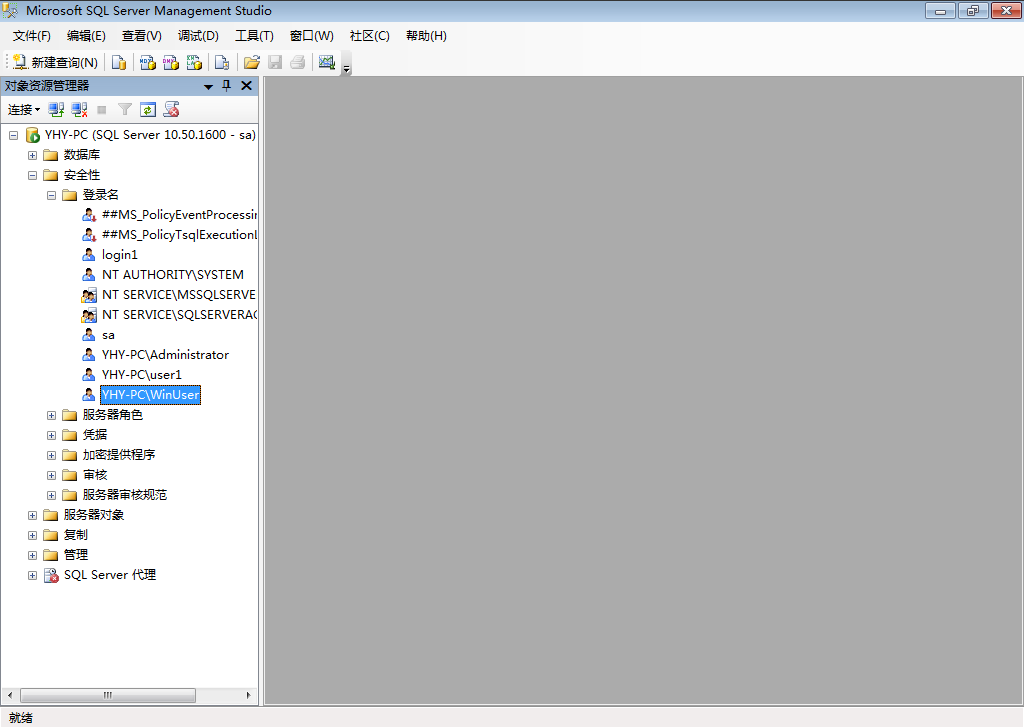Click the Refresh icon in Object Explorer
Image resolution: width=1024 pixels, height=728 pixels.
coord(148,110)
